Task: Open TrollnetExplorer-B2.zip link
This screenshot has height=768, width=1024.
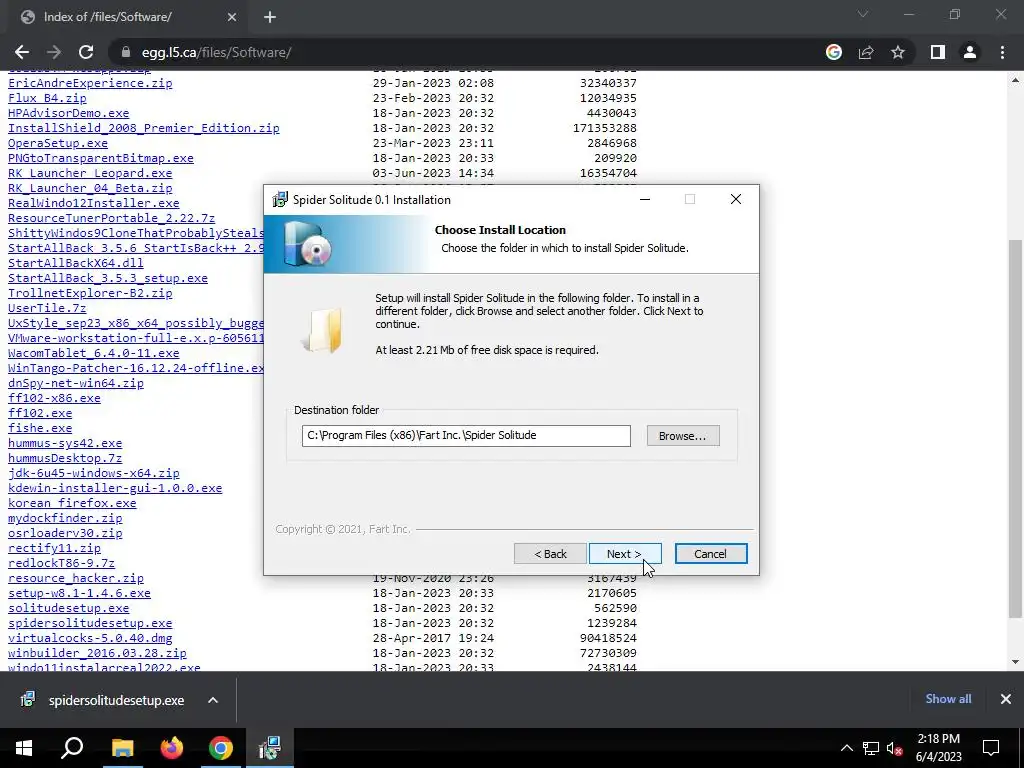Action: pyautogui.click(x=90, y=293)
